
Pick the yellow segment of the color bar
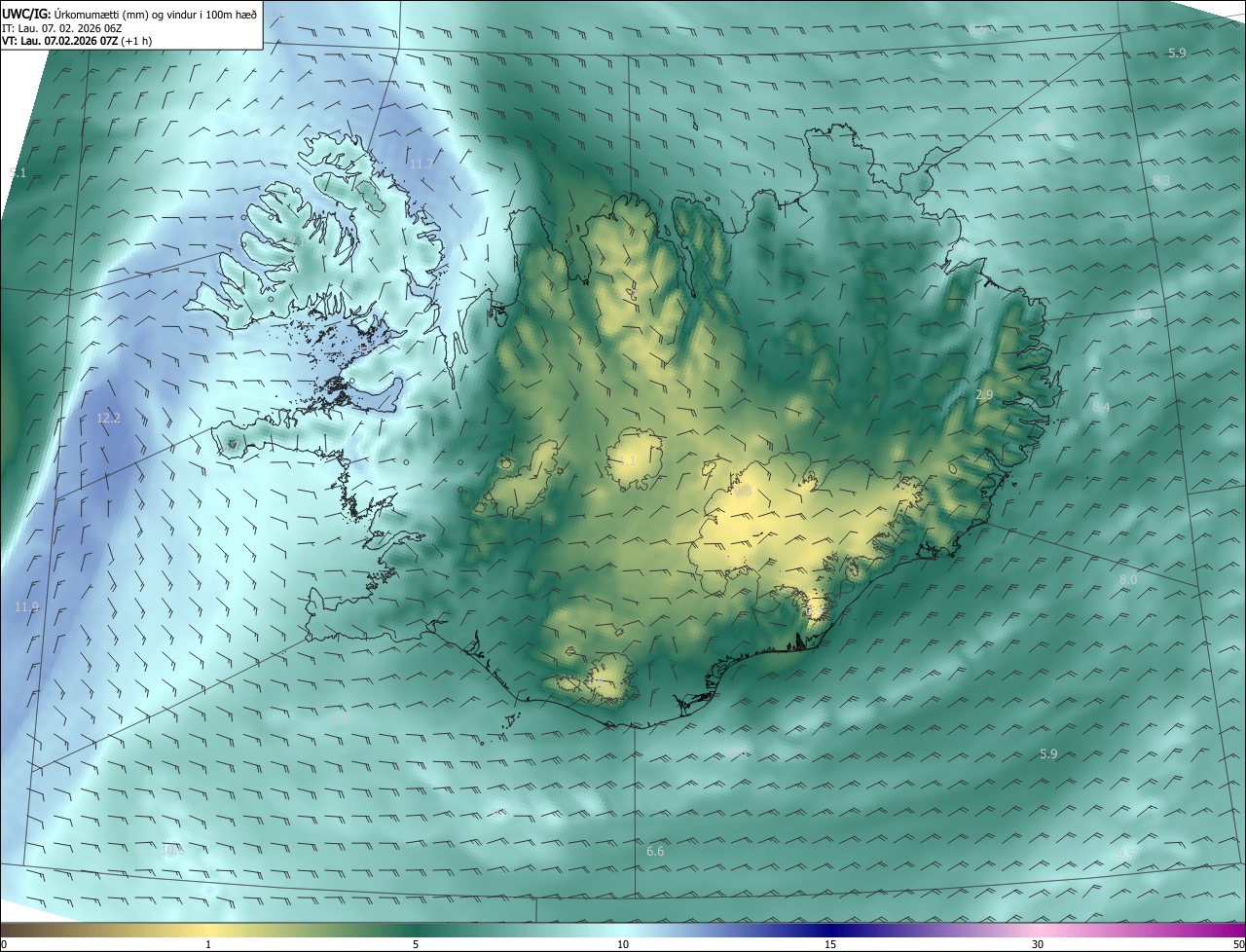pyautogui.click(x=208, y=931)
